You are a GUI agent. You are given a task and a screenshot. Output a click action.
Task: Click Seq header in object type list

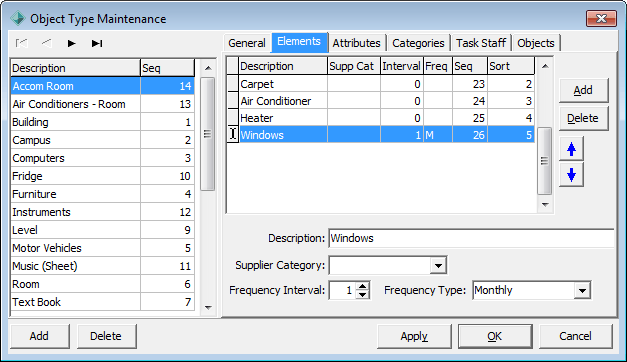pos(168,68)
